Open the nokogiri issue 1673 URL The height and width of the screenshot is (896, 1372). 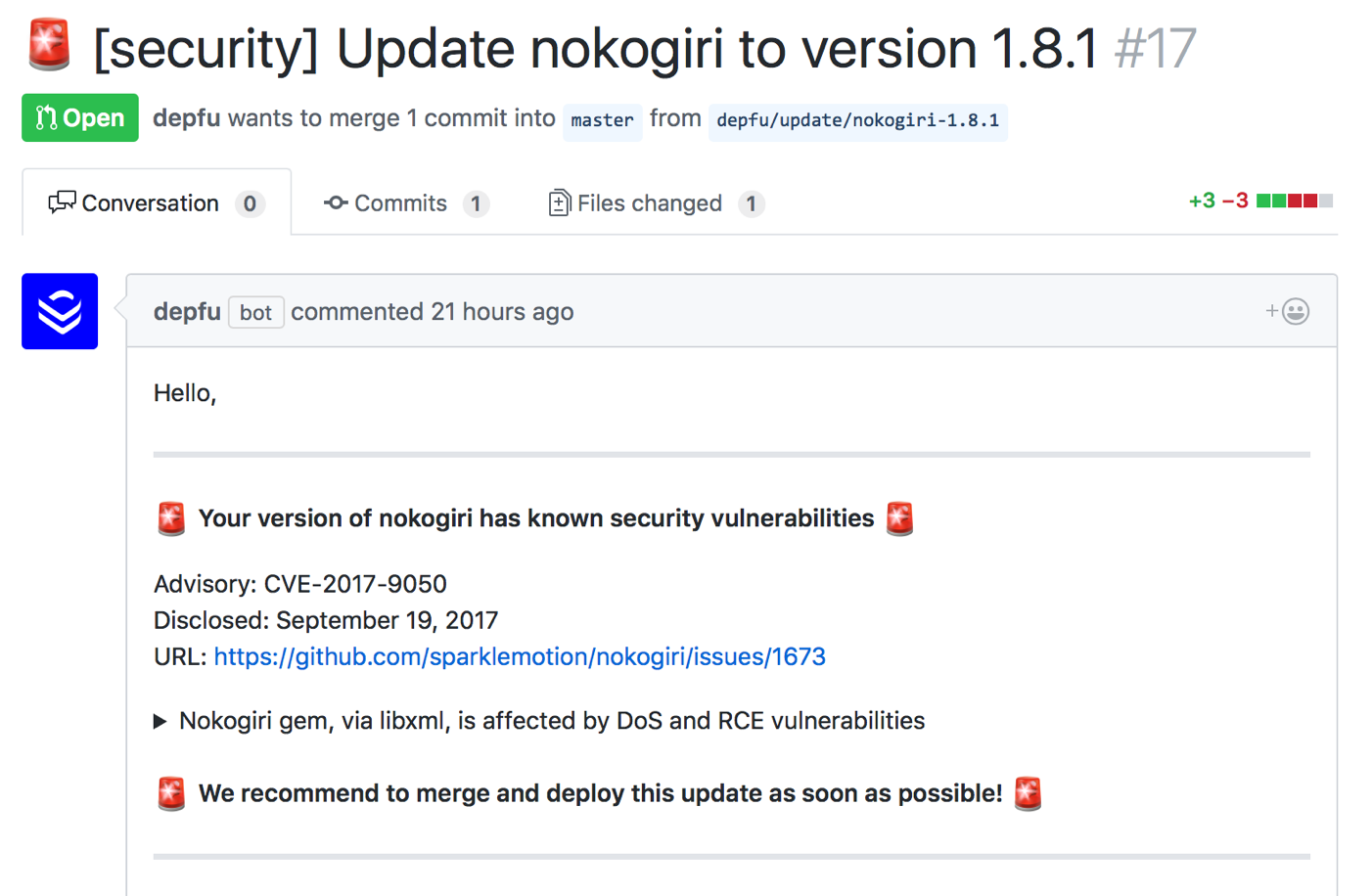click(520, 656)
